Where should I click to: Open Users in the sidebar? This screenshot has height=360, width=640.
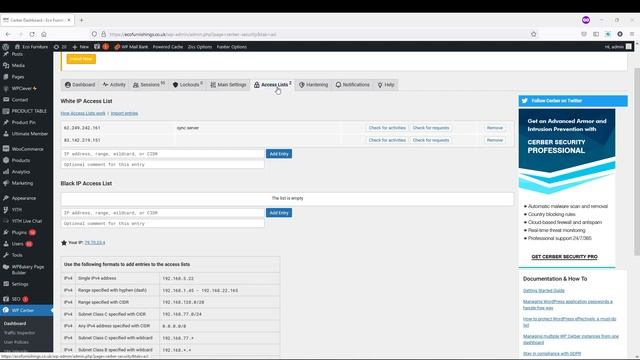point(18,244)
